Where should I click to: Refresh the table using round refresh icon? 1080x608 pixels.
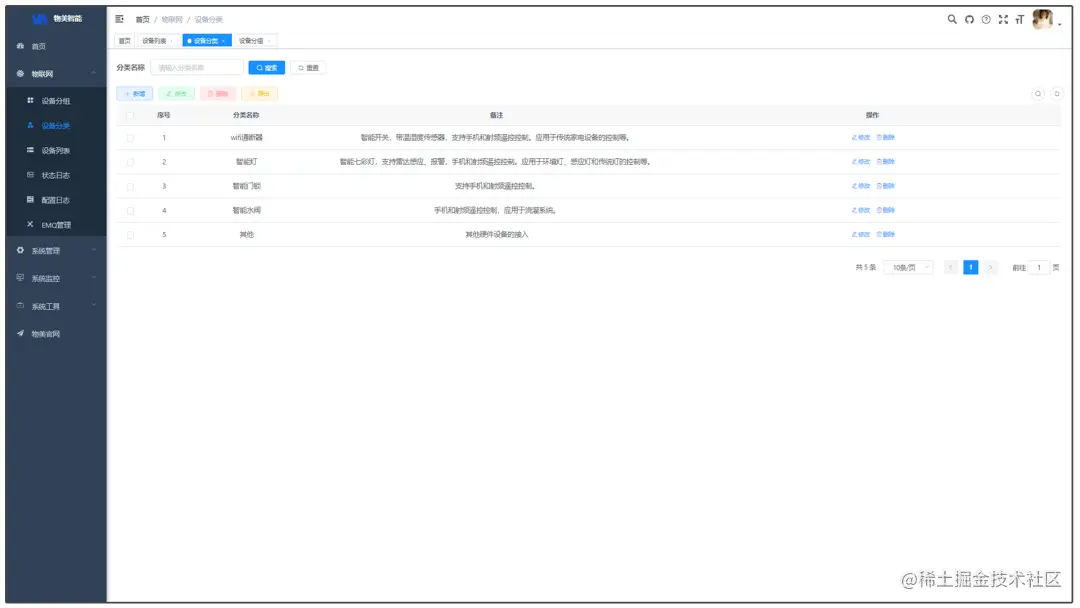click(1057, 94)
